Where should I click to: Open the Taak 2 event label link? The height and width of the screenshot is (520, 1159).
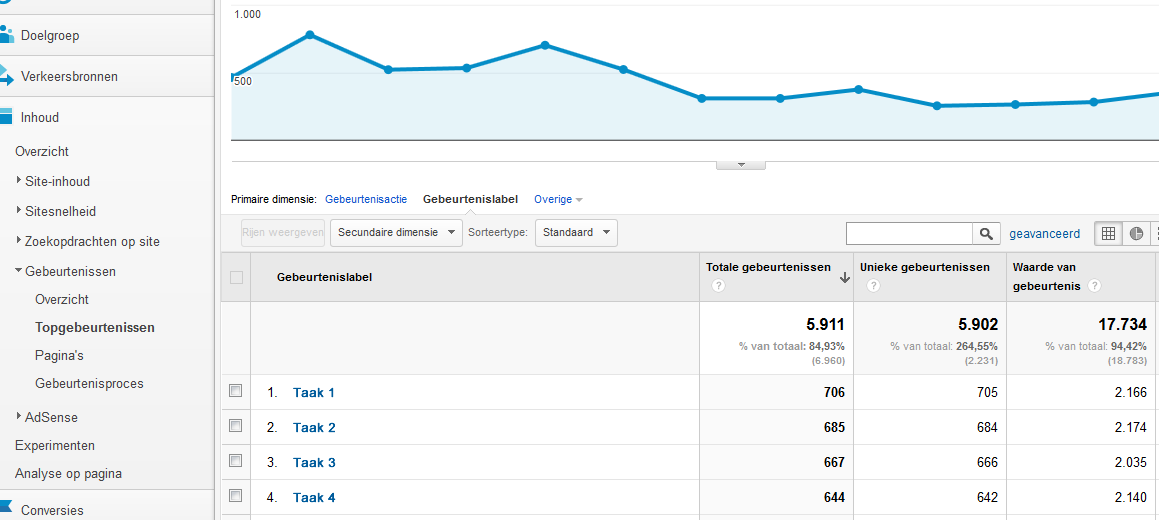(314, 427)
